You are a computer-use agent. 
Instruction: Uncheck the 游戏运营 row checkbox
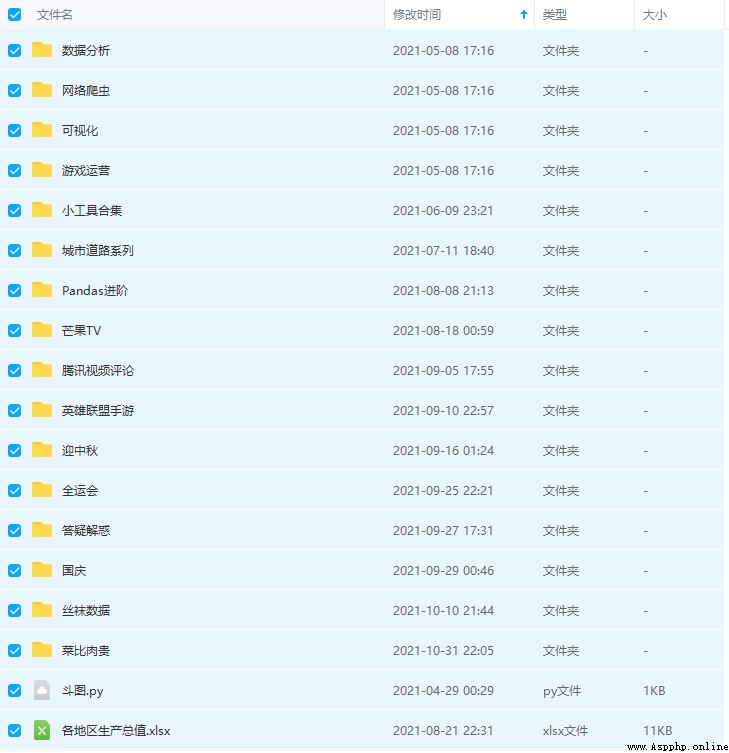pyautogui.click(x=14, y=170)
